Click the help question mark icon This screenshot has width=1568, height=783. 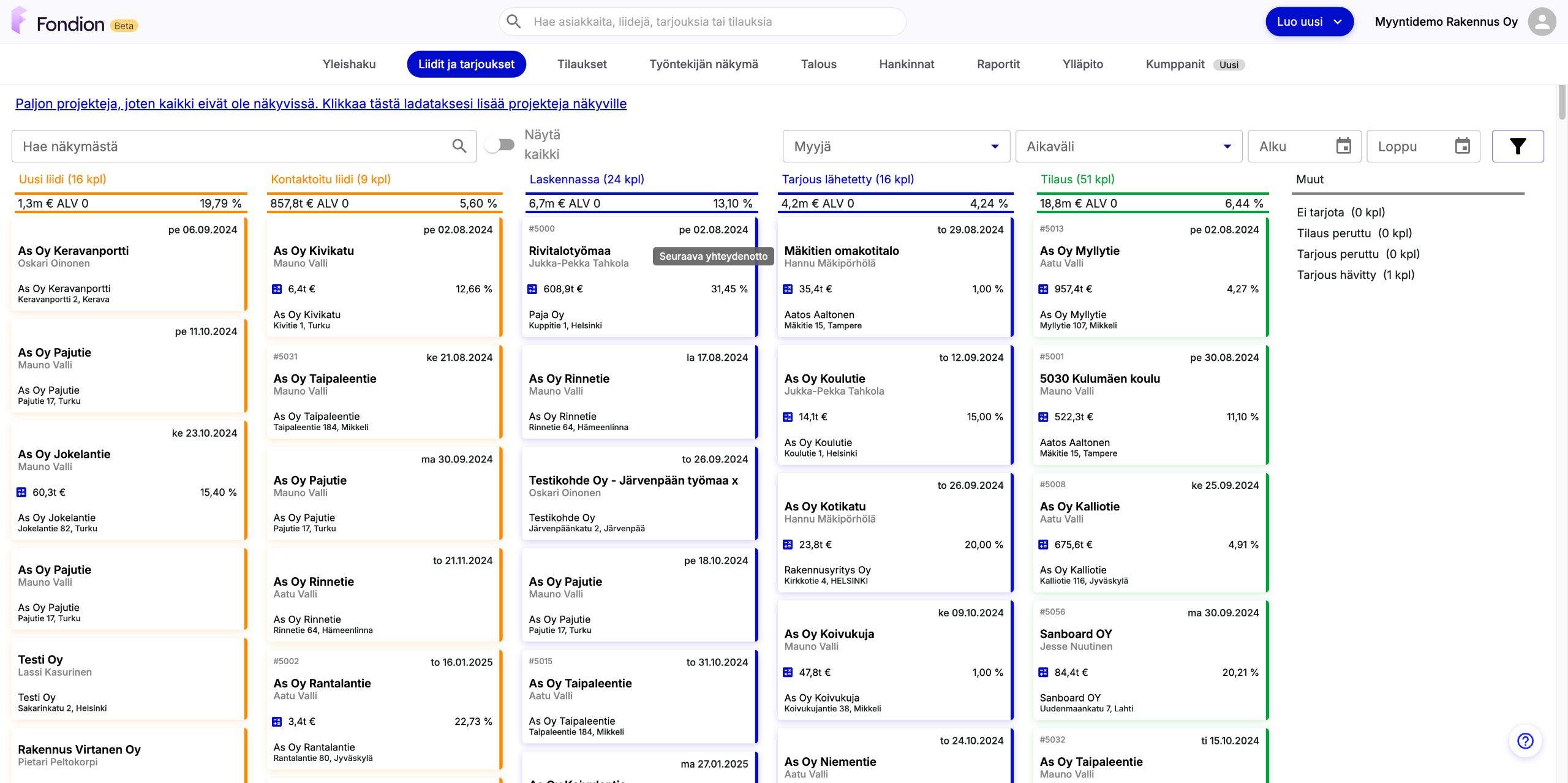click(1525, 741)
